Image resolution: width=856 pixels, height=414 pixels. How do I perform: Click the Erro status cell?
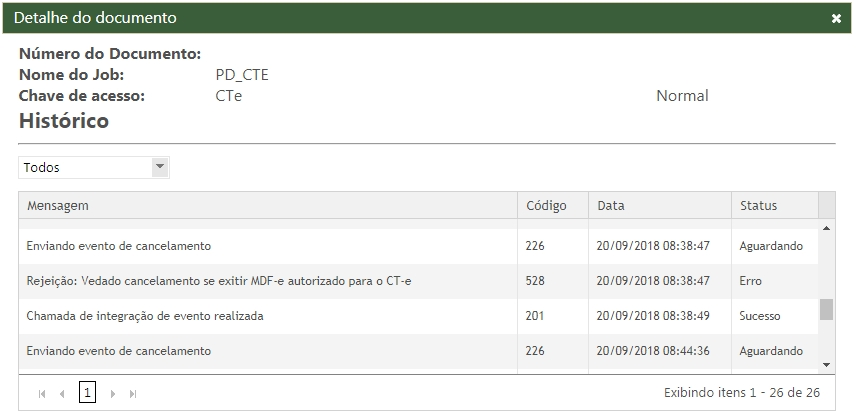750,281
